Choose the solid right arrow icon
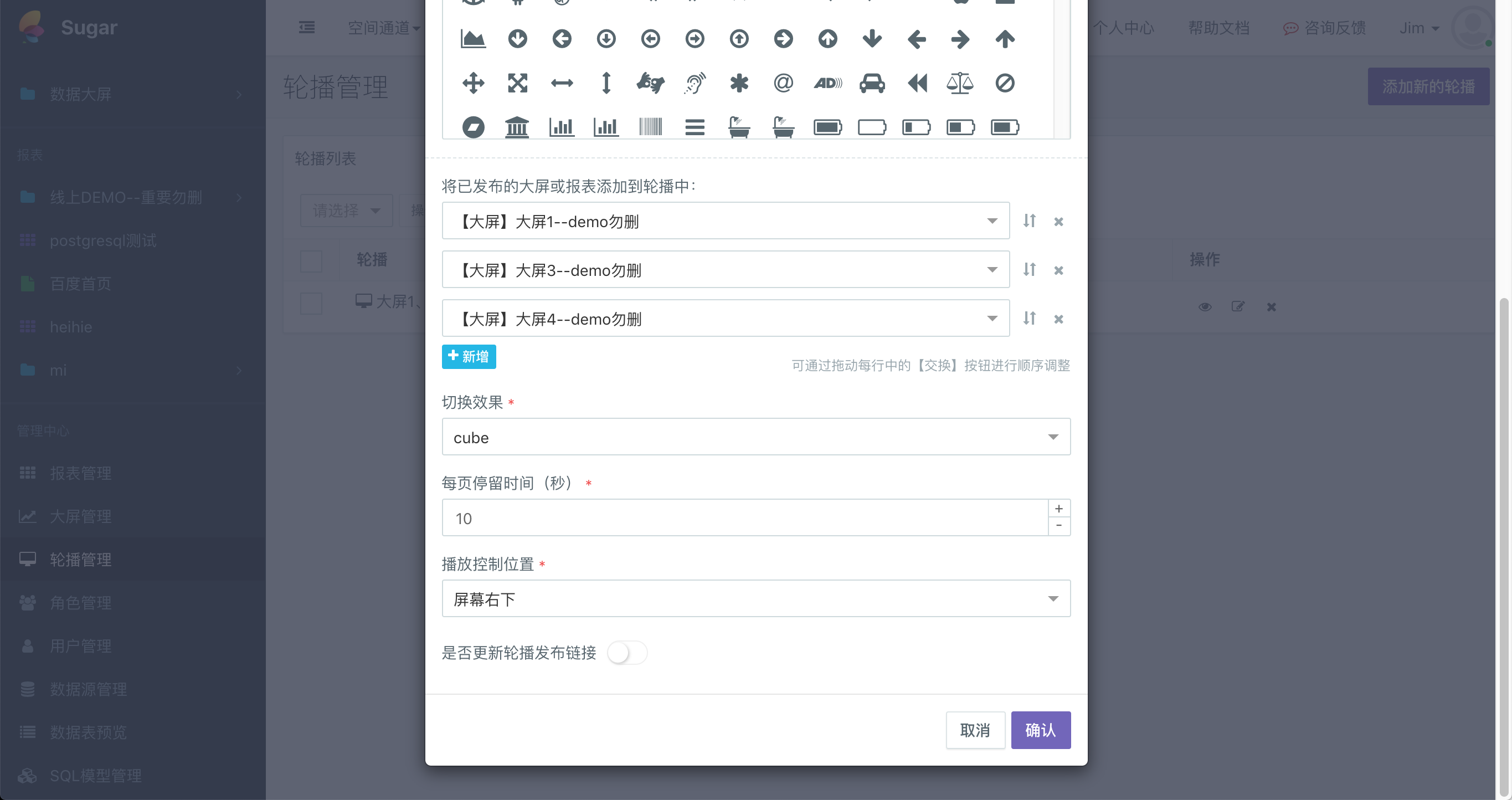This screenshot has height=800, width=1512. 960,39
